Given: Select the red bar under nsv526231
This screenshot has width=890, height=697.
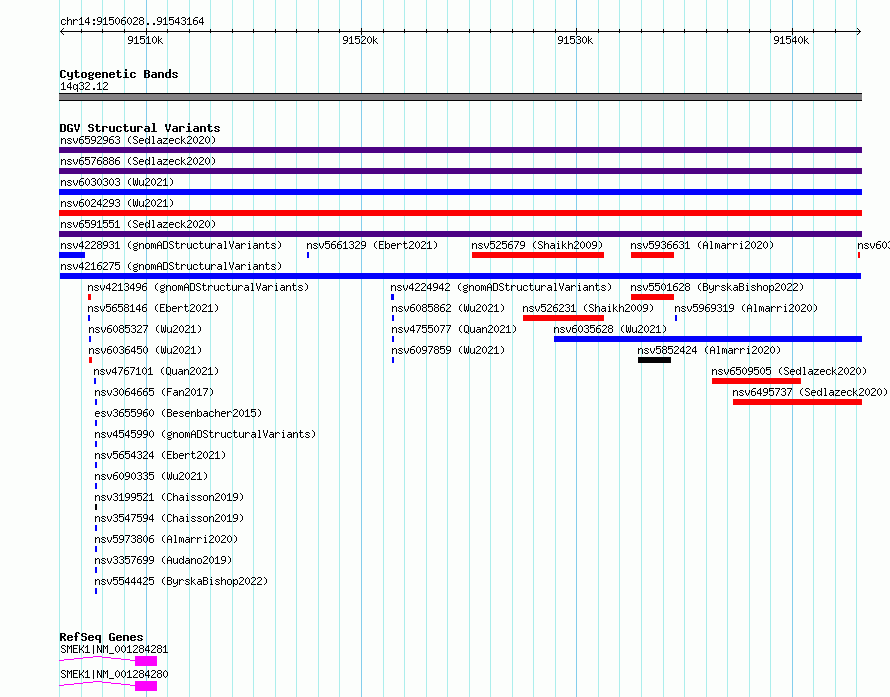Looking at the screenshot, I should 563,318.
